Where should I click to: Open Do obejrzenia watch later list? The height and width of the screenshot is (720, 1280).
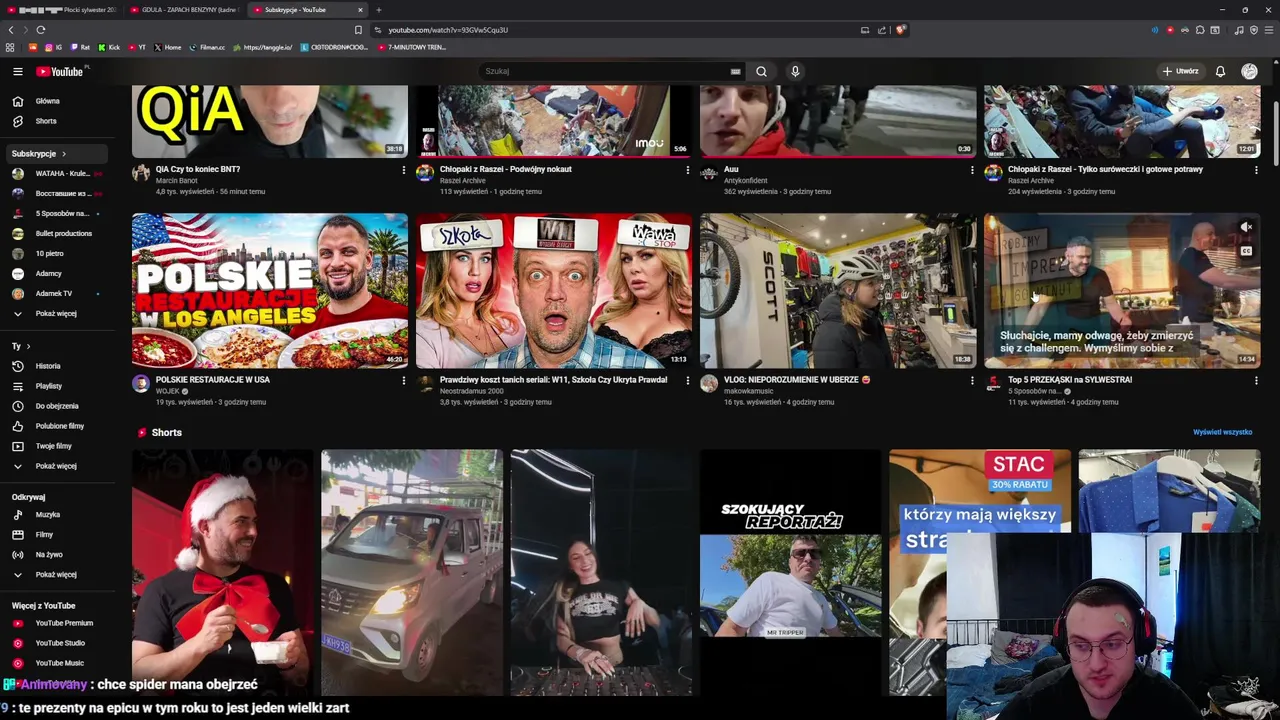pos(55,406)
